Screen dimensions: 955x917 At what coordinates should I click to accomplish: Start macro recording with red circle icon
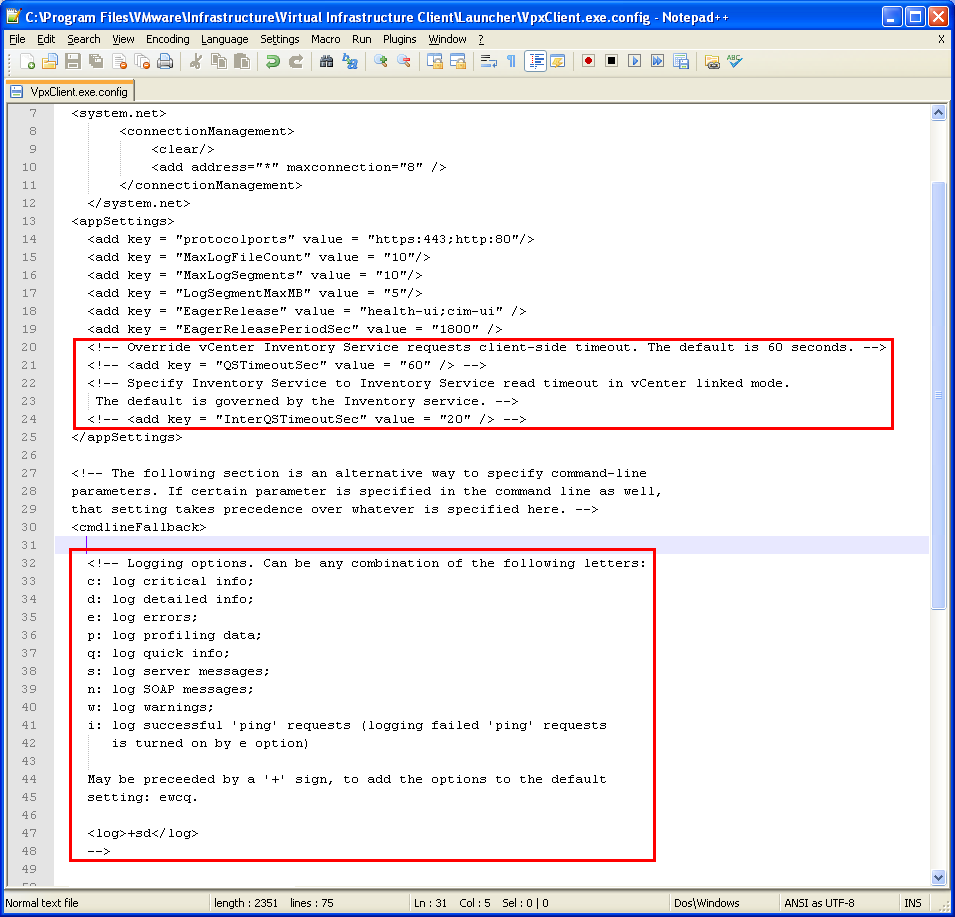point(589,61)
